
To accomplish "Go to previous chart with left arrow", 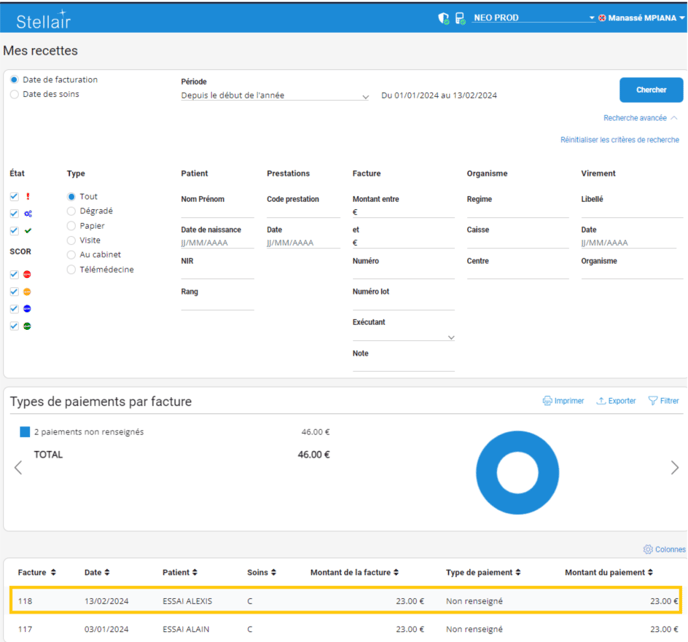I will (x=17, y=467).
